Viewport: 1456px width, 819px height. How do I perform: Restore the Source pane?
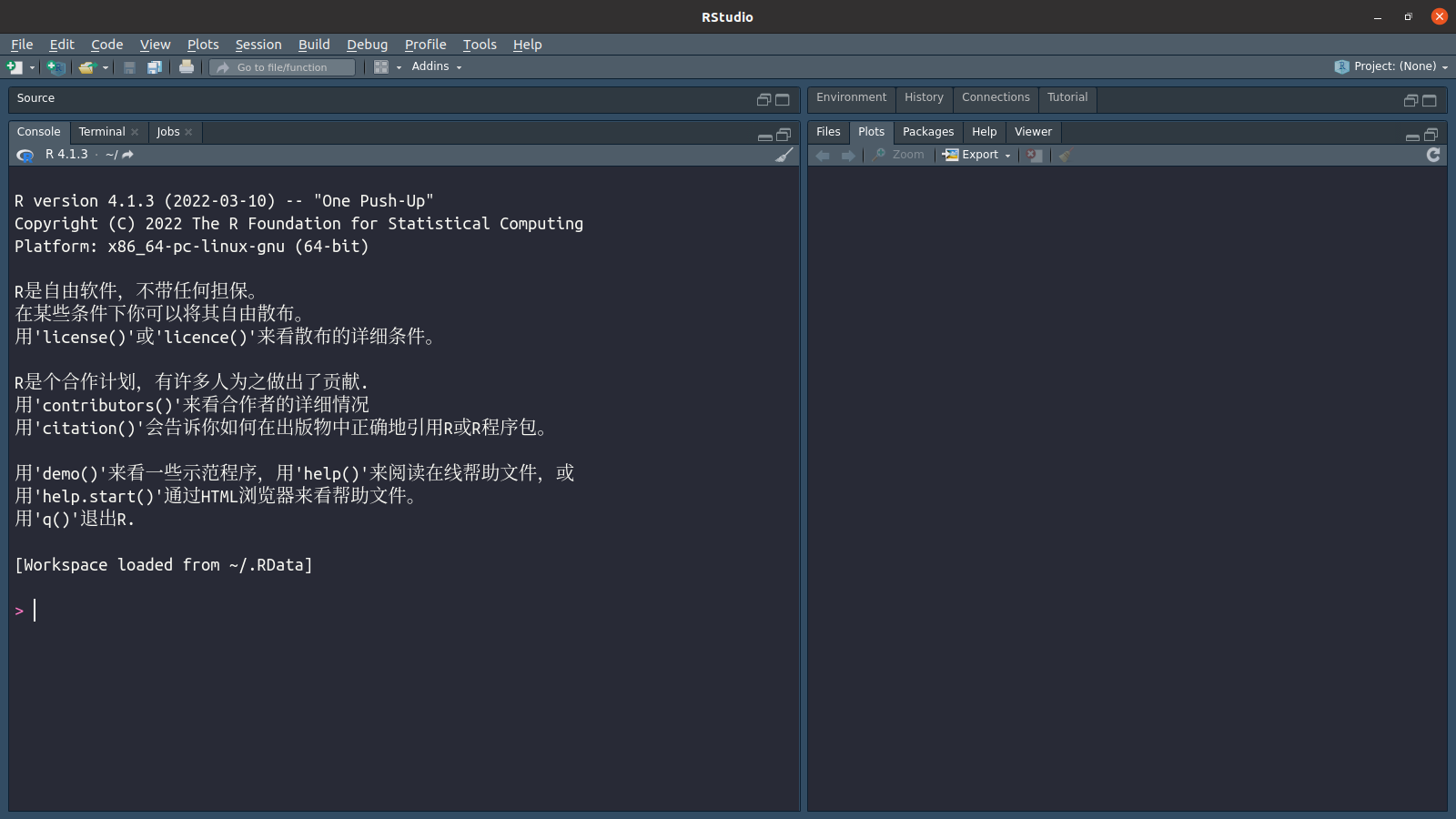coord(763,100)
